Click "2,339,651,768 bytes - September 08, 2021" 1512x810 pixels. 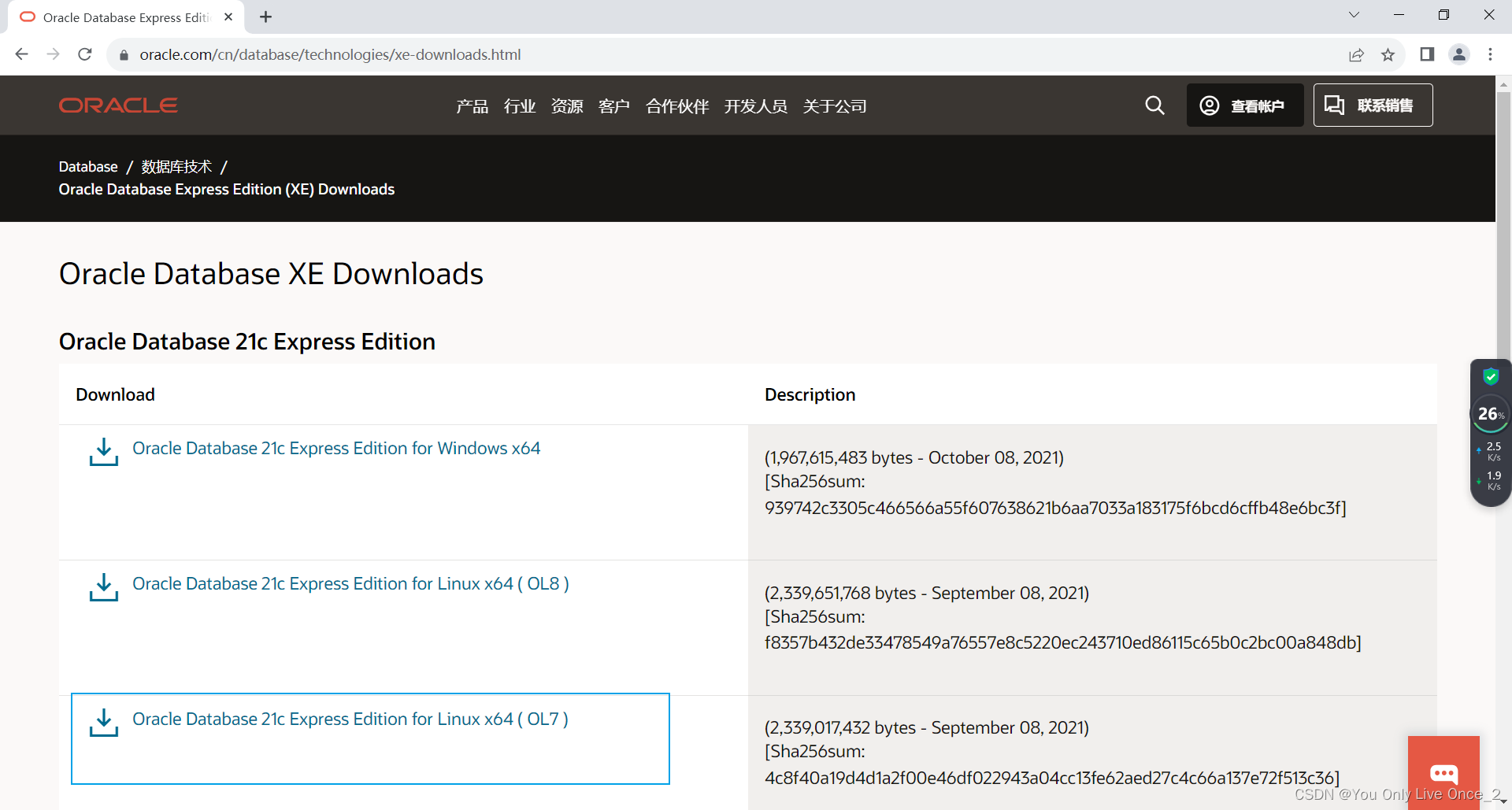927,594
